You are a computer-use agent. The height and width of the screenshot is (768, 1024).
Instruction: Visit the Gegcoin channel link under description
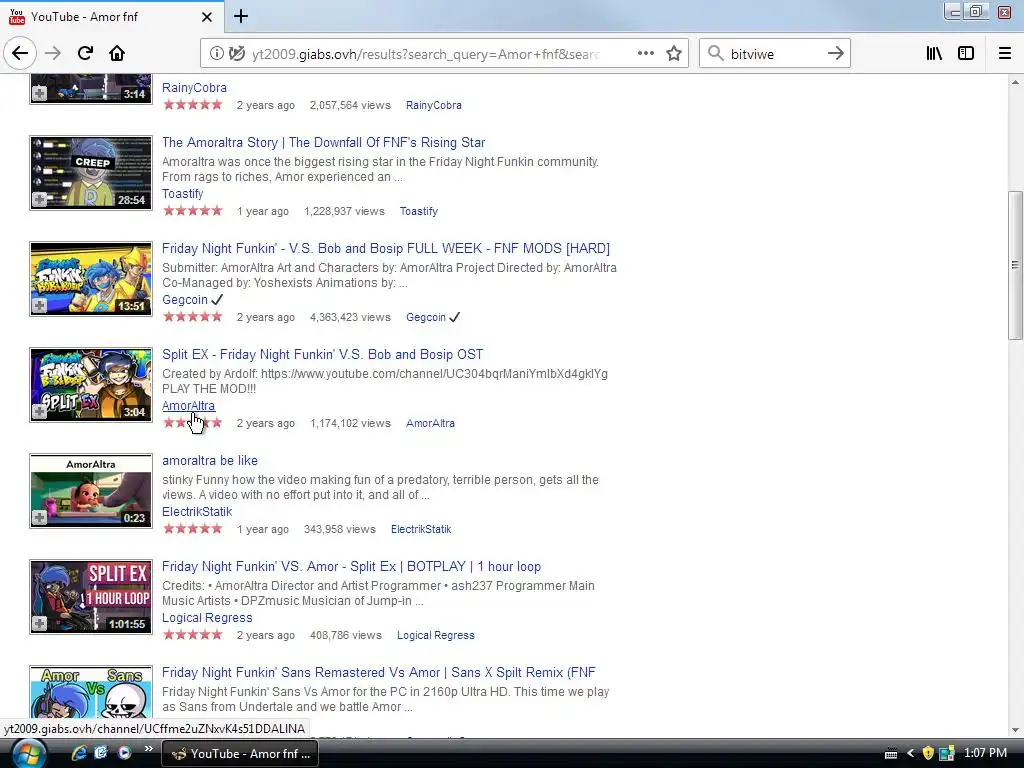click(x=185, y=300)
